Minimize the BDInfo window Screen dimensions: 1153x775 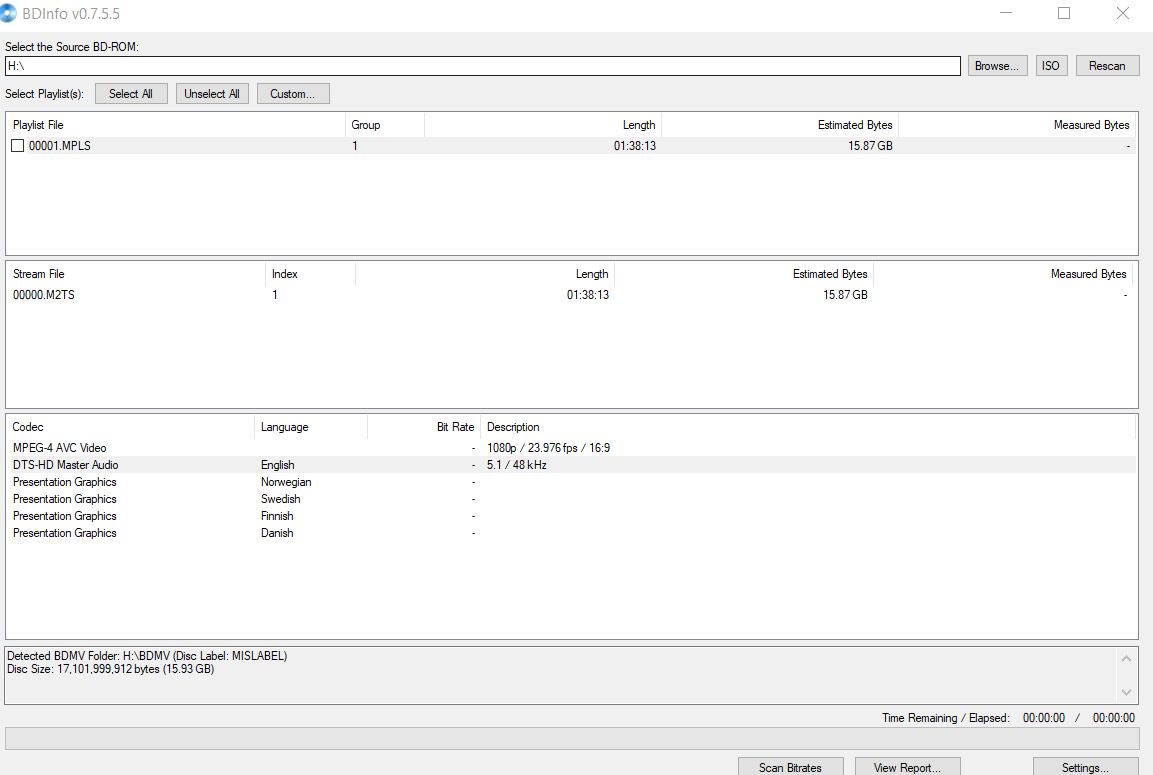(1006, 13)
